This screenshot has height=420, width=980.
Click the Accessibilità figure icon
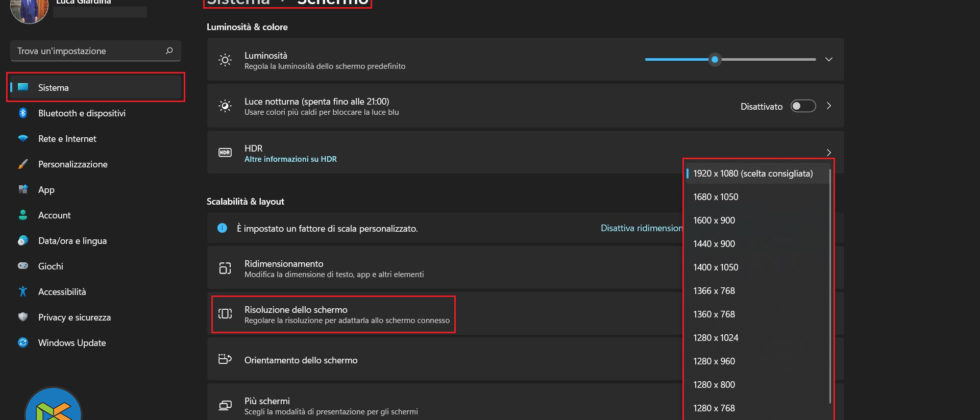coord(23,292)
